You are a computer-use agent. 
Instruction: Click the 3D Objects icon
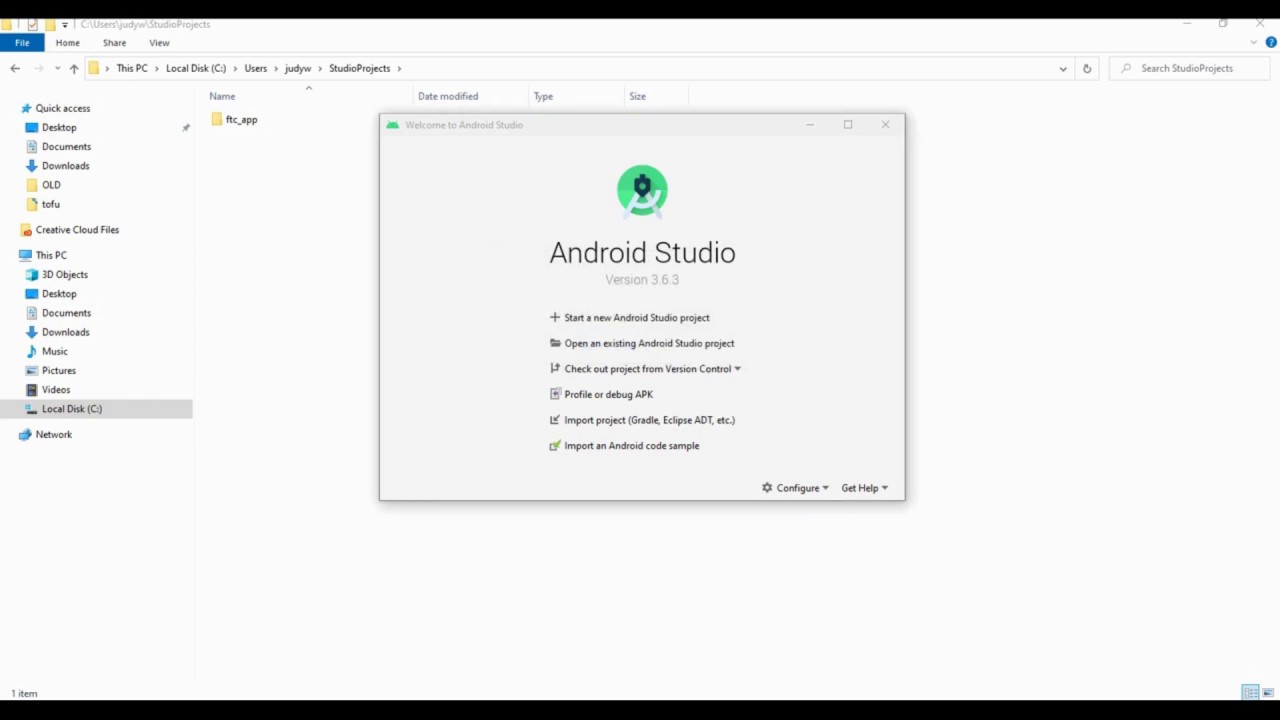(32, 274)
